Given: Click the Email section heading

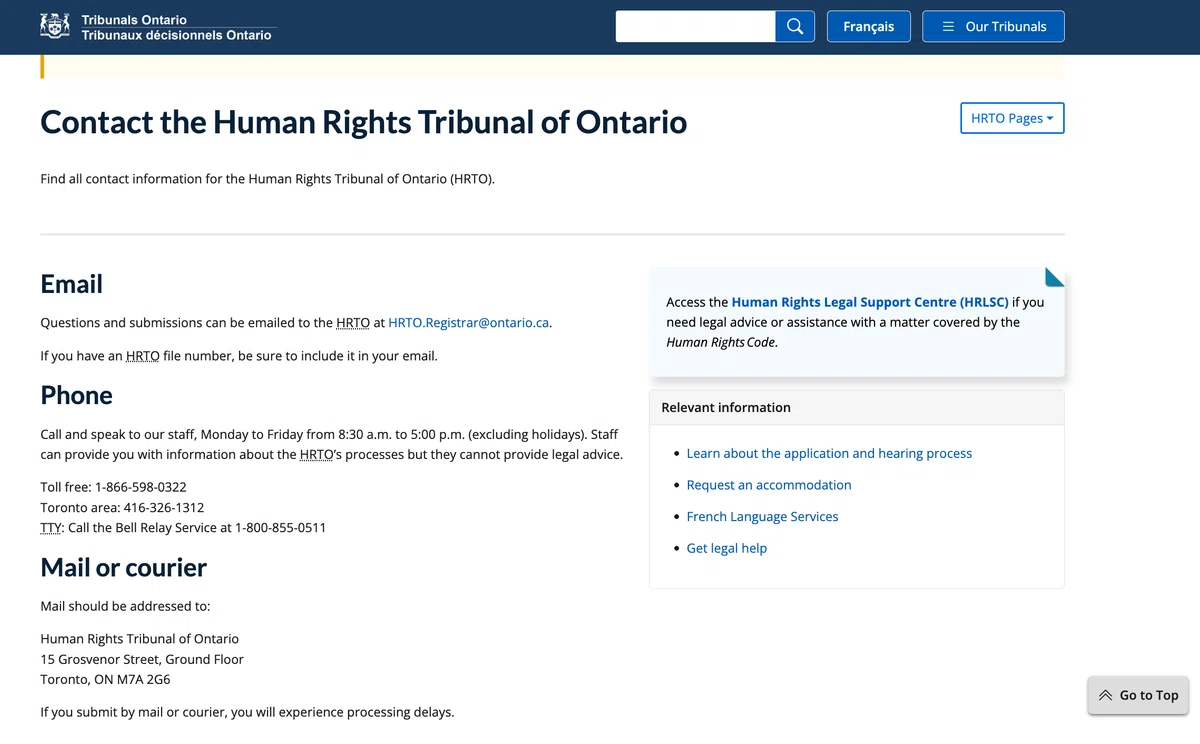Looking at the screenshot, I should pyautogui.click(x=72, y=284).
